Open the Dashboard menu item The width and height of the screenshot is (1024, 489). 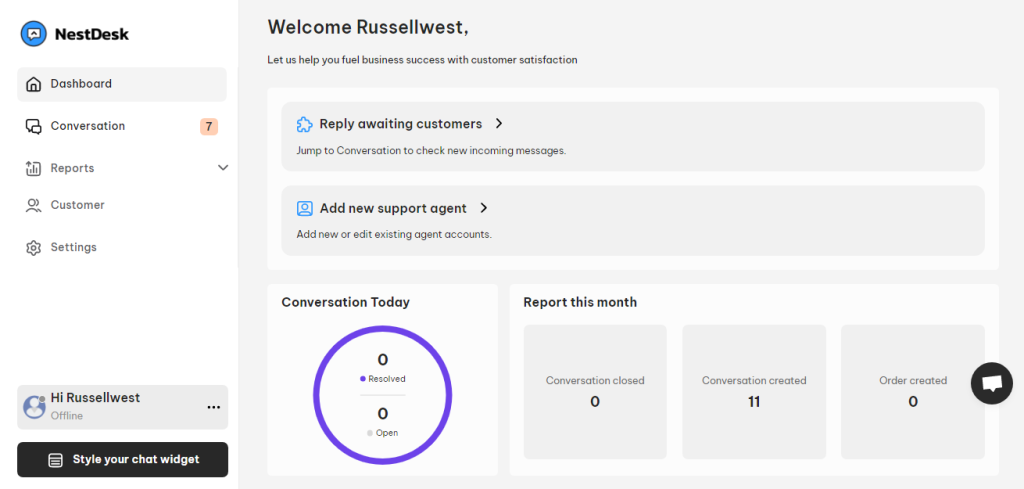[121, 84]
